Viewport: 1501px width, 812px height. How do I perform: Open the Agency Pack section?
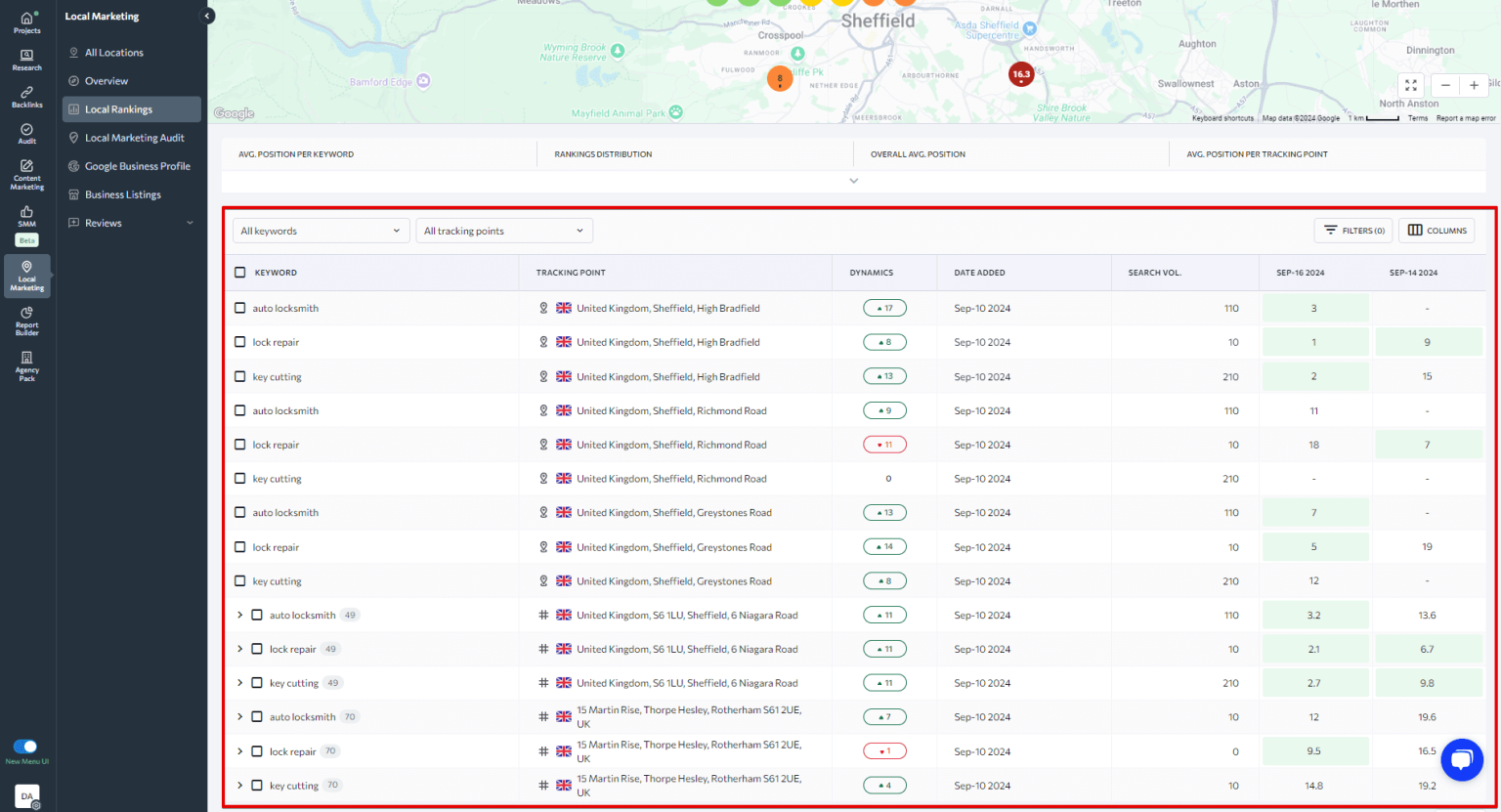[x=26, y=365]
